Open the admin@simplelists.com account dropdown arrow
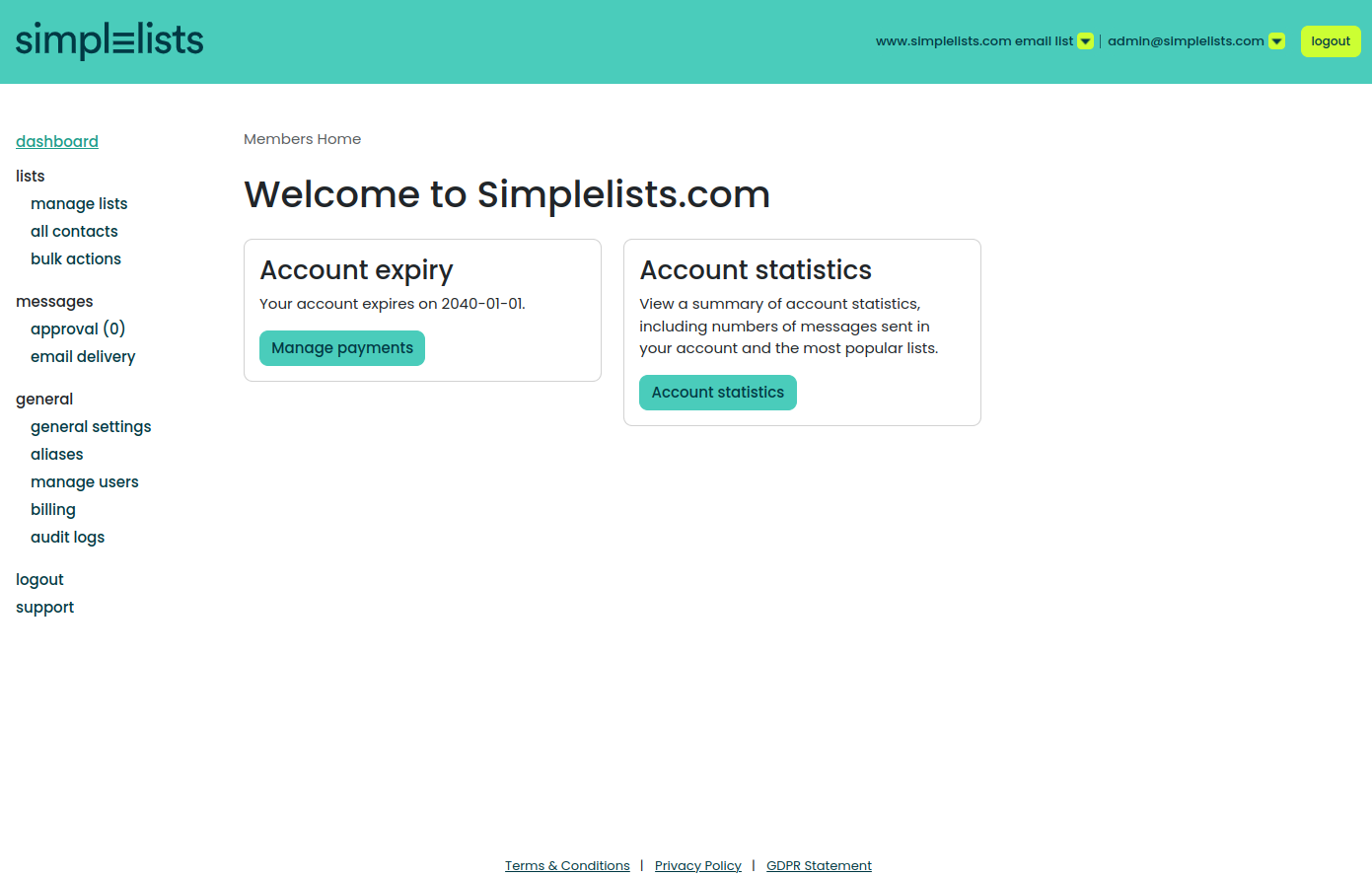Screen dimensions: 1372x877 [1276, 41]
